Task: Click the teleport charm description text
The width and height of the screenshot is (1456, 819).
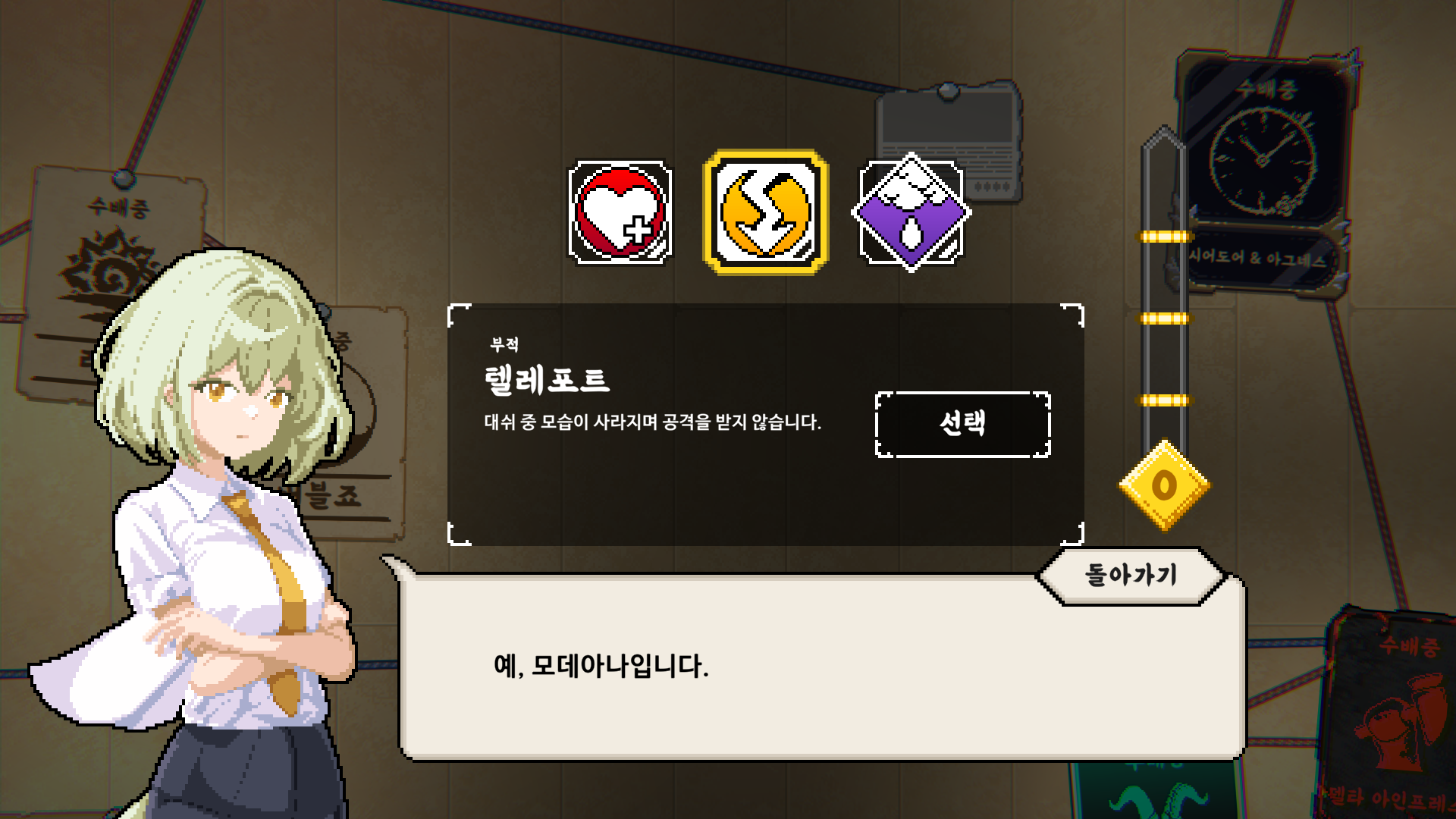Action: pos(653,422)
